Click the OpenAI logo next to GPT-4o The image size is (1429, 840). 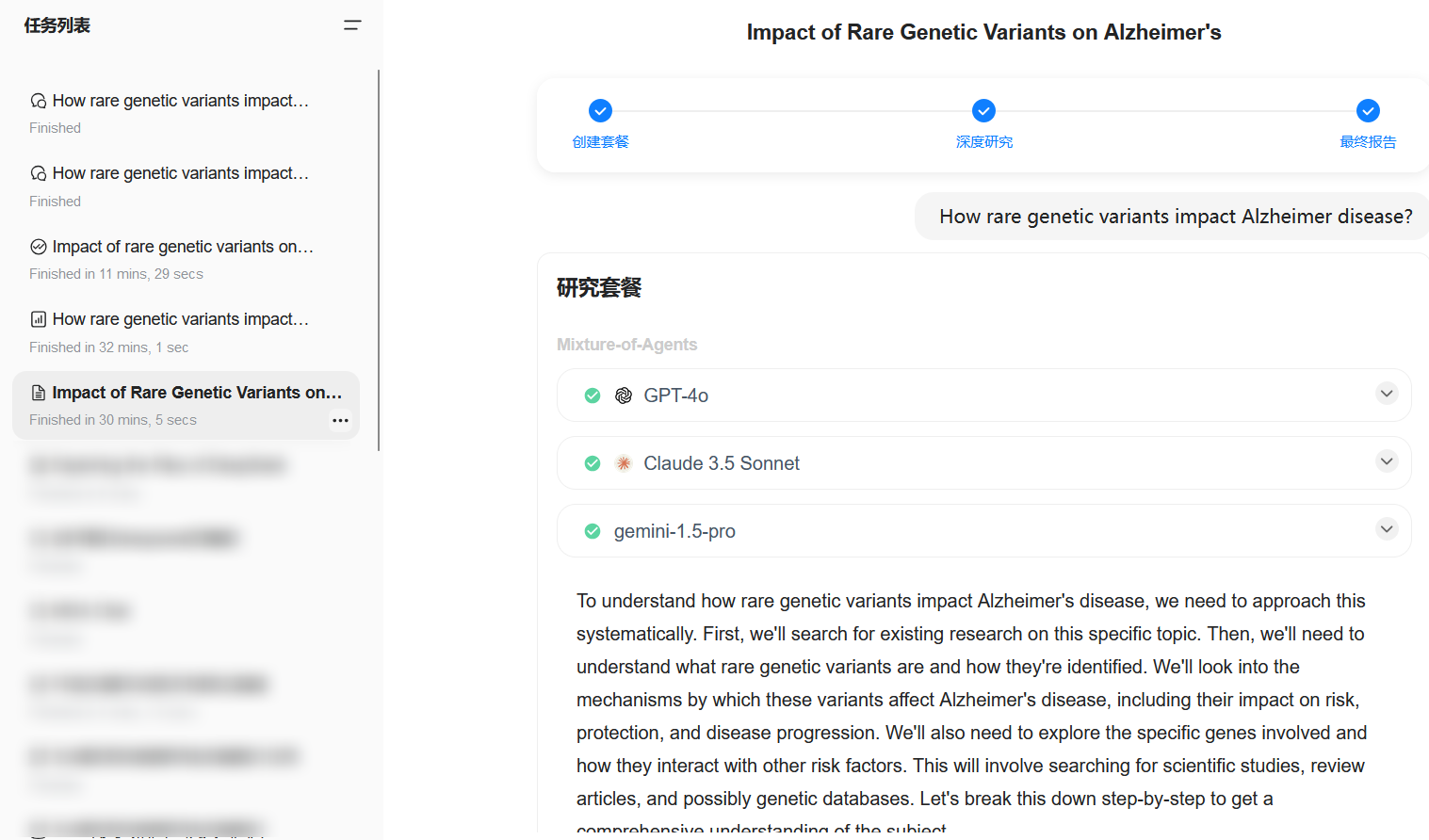tap(624, 396)
